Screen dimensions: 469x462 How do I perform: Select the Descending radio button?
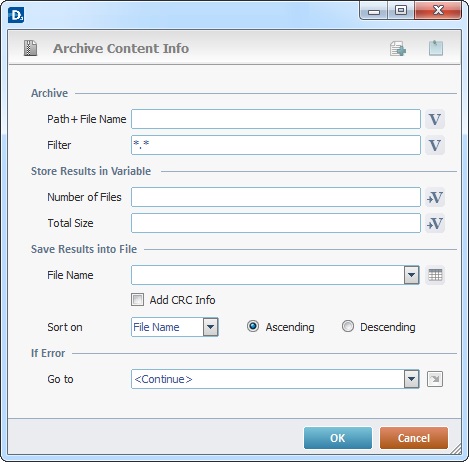coord(348,326)
